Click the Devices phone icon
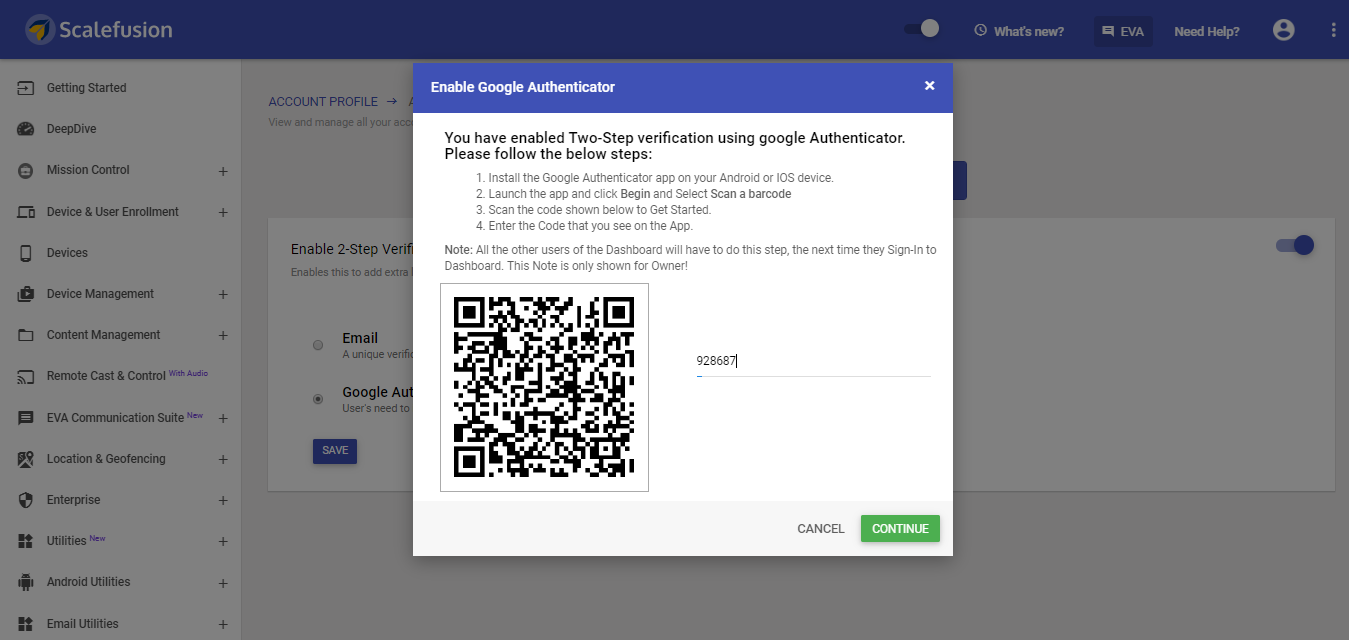This screenshot has width=1349, height=640. (x=26, y=253)
